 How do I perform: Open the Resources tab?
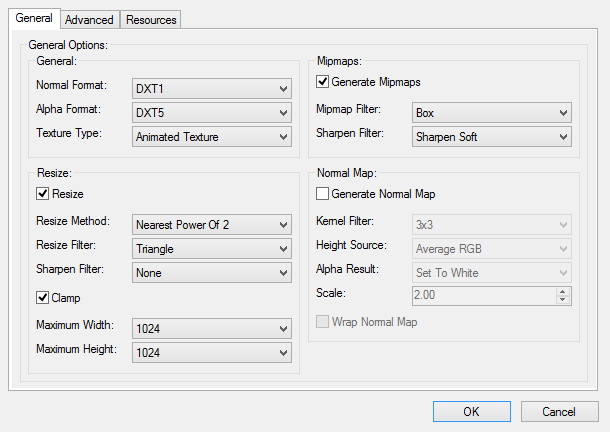[x=151, y=19]
